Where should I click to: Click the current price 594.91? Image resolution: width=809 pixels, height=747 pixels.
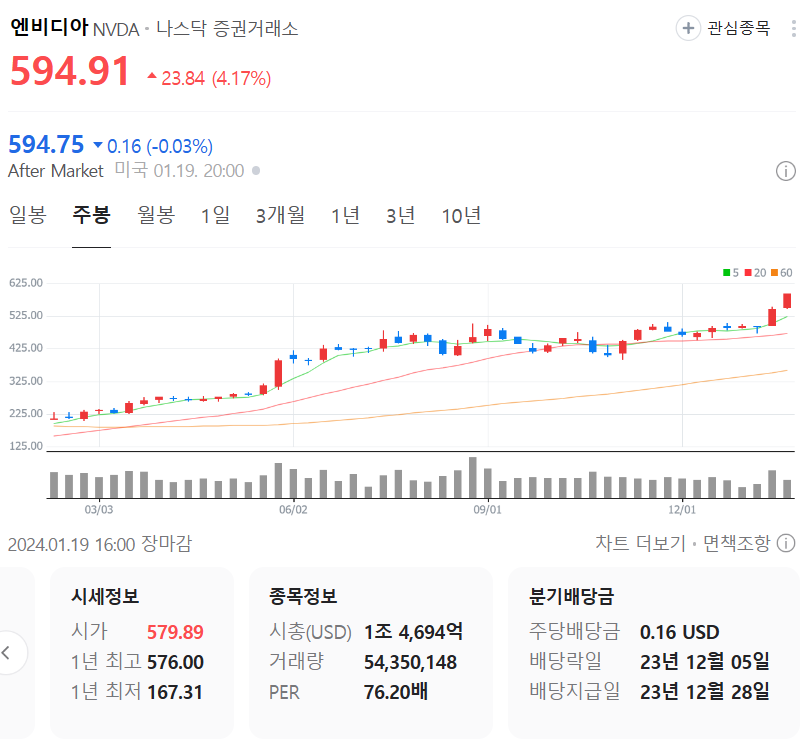70,71
